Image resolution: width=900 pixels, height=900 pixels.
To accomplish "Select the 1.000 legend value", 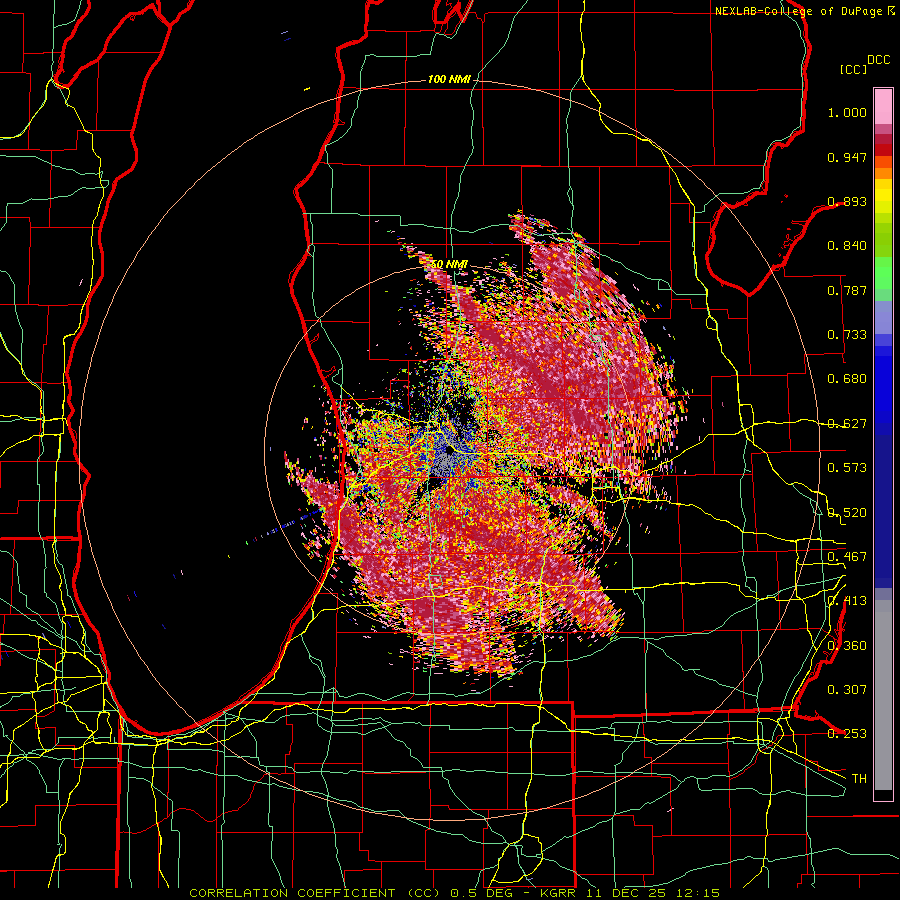I will coord(847,112).
